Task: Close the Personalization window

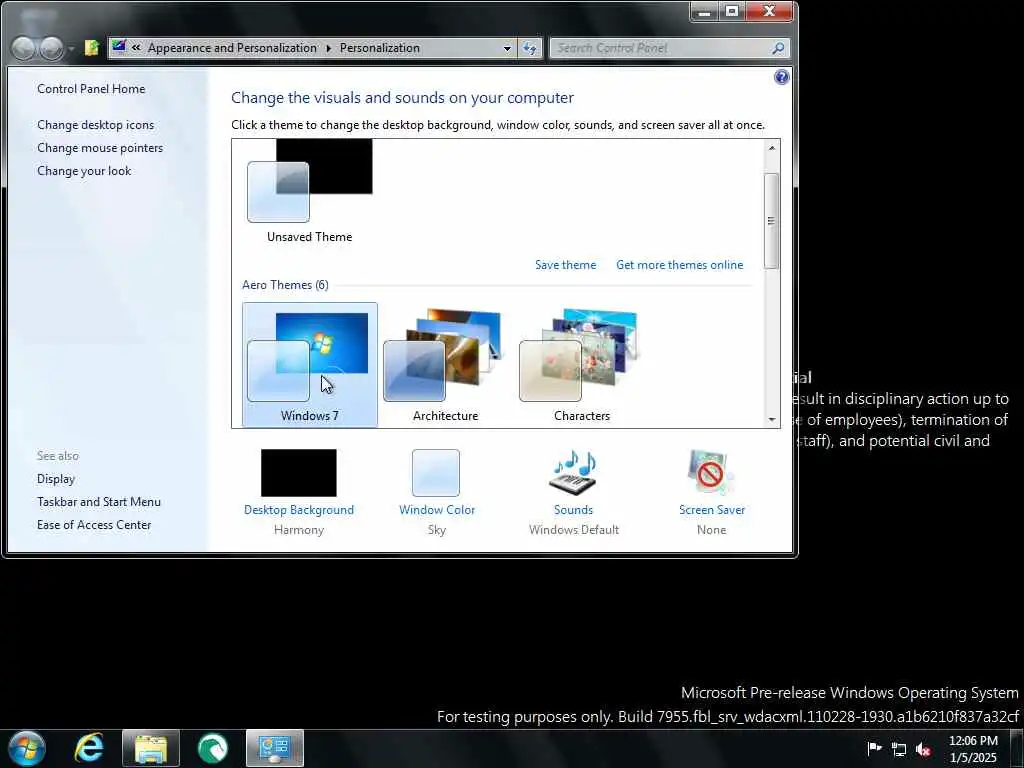Action: click(769, 12)
